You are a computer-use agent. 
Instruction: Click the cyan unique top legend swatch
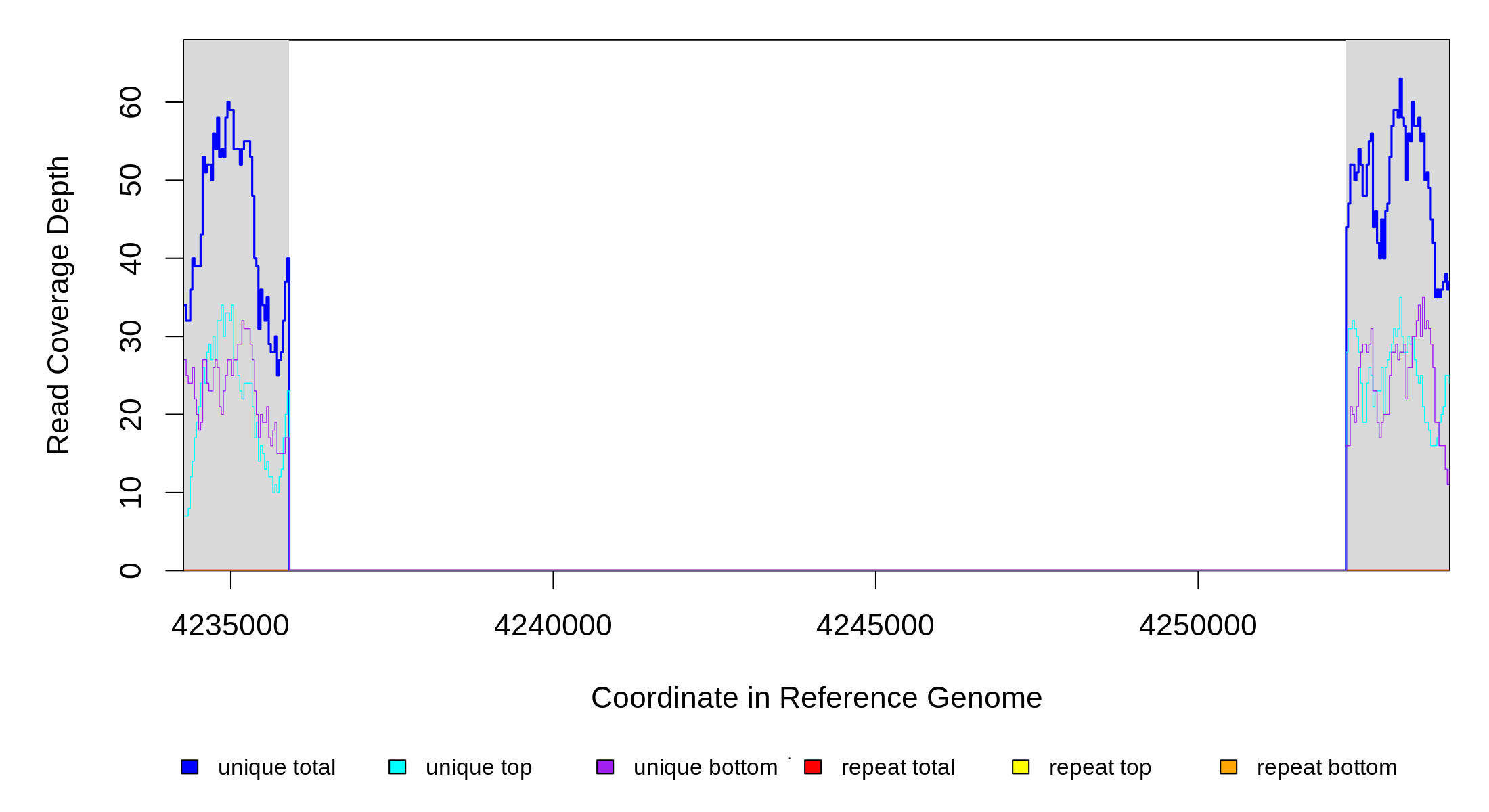tap(397, 767)
